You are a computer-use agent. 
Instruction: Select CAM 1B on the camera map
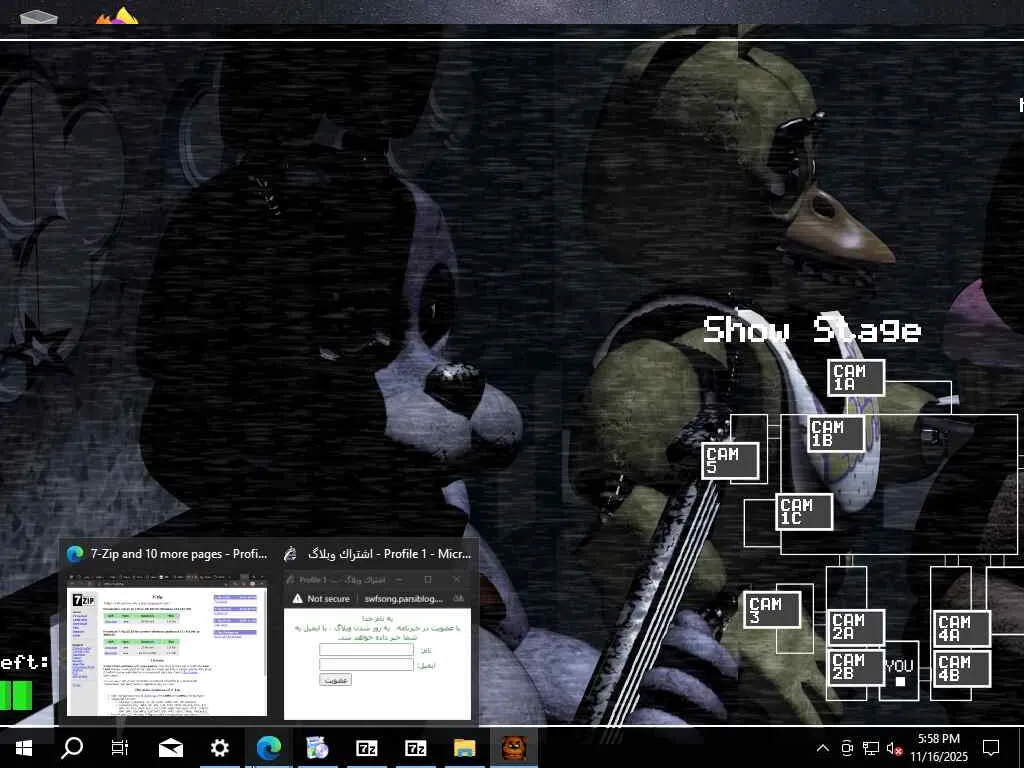click(x=836, y=434)
